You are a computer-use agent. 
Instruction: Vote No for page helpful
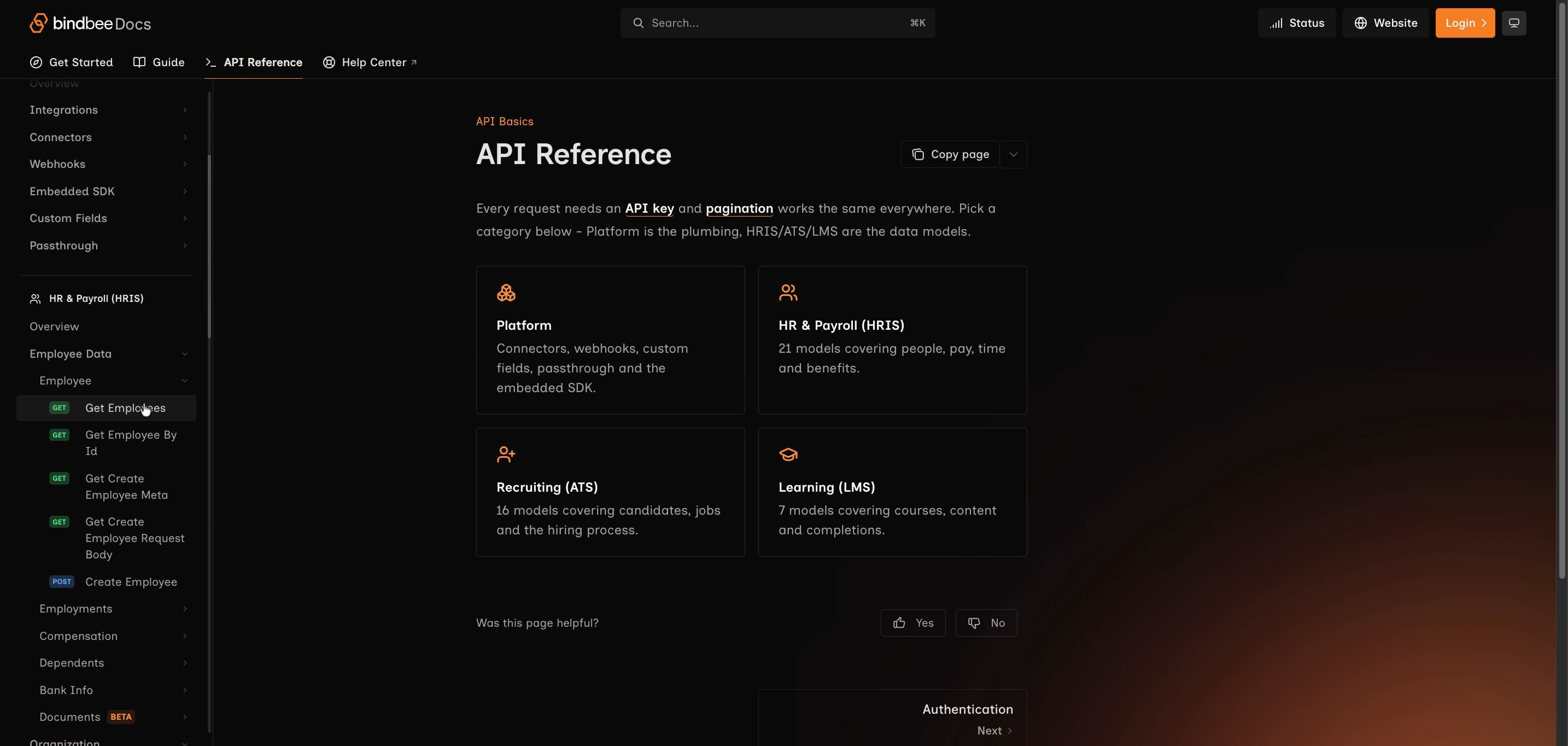986,623
